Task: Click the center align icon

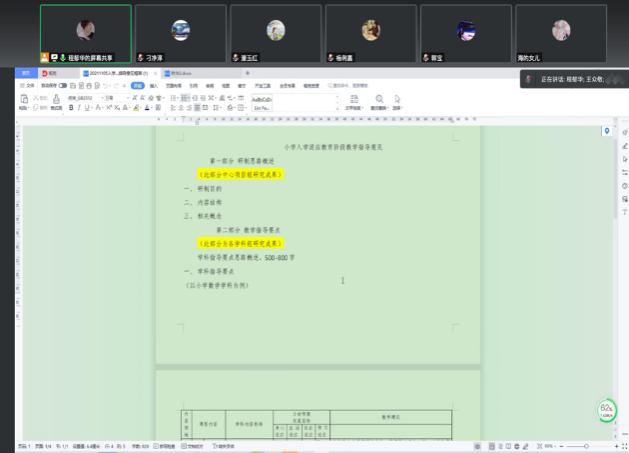Action: [181, 108]
